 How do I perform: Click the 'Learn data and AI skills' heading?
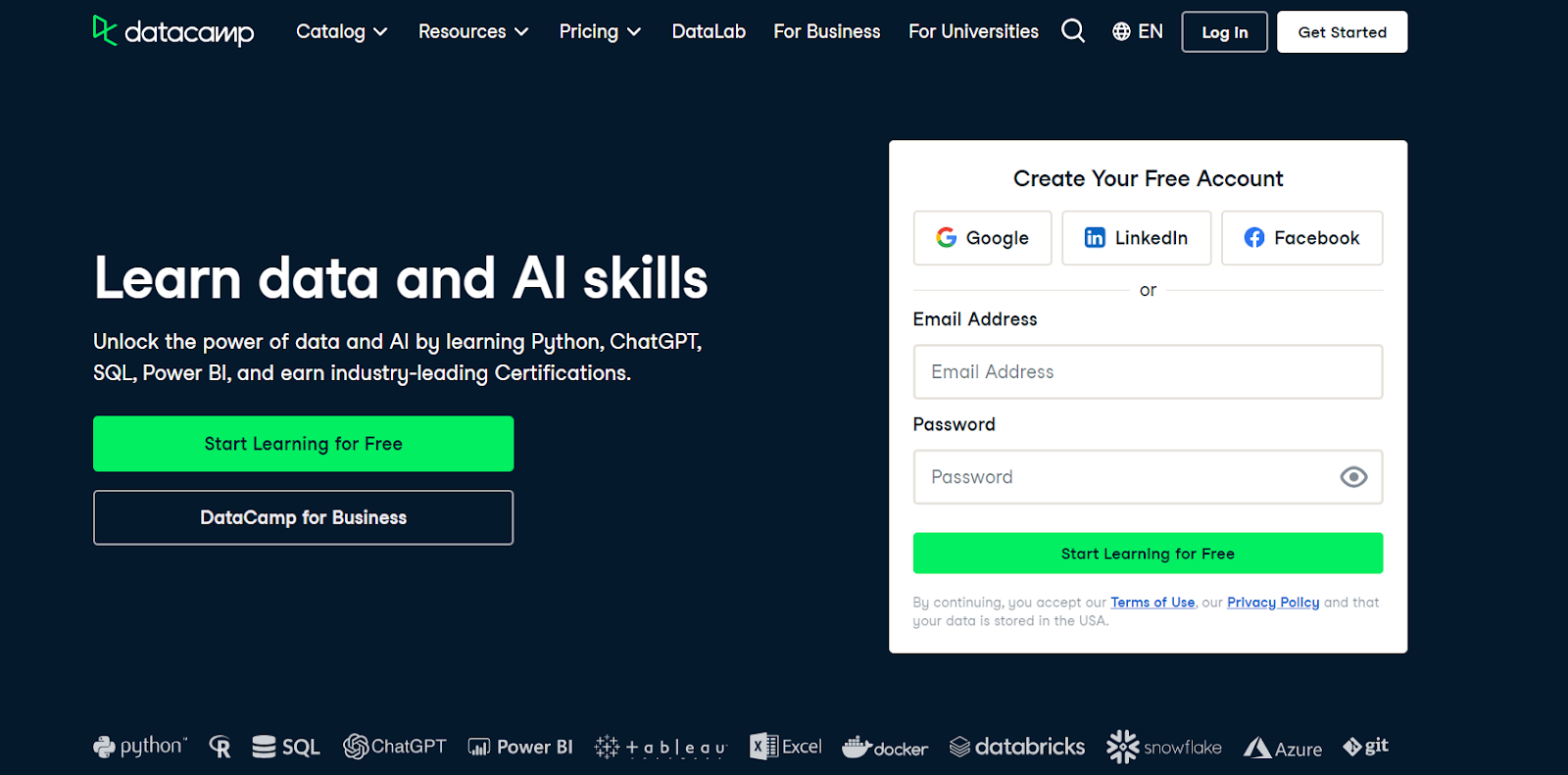tap(401, 278)
